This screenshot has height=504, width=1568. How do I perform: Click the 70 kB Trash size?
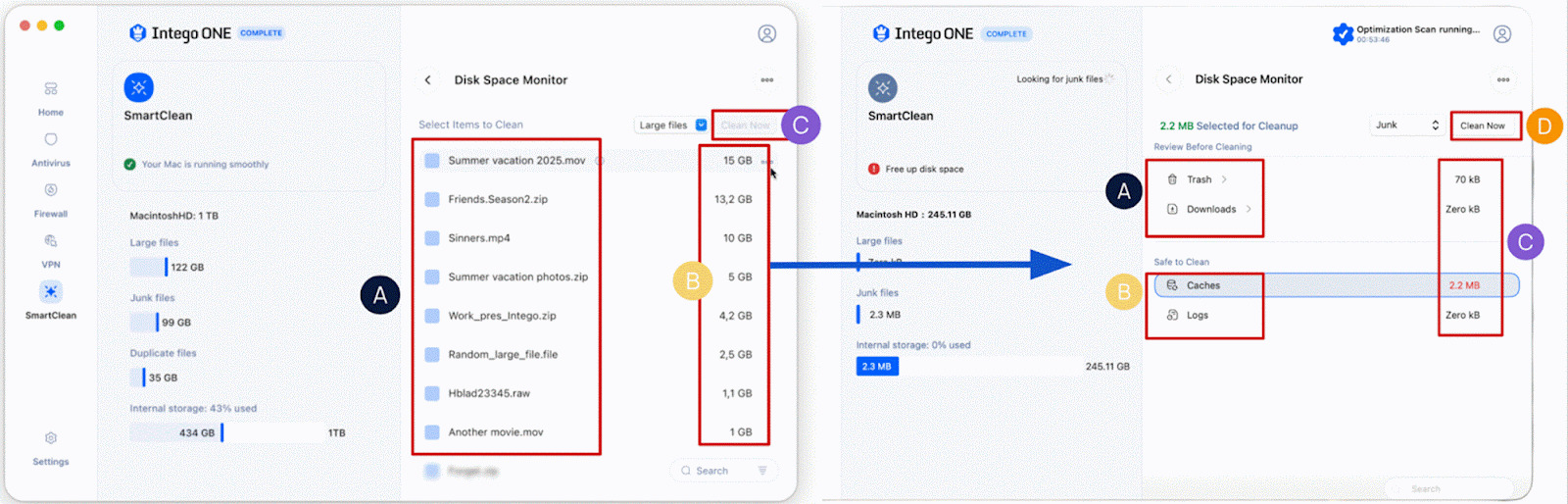point(1467,179)
